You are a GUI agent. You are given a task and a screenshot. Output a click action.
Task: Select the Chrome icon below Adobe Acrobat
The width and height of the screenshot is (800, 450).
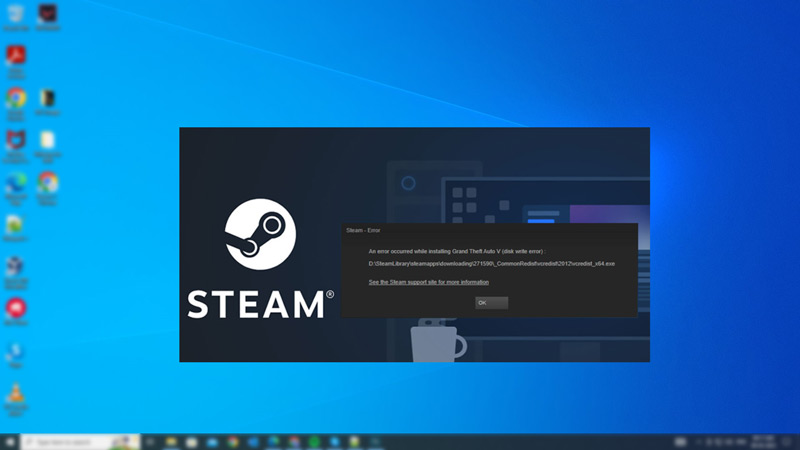tap(16, 104)
